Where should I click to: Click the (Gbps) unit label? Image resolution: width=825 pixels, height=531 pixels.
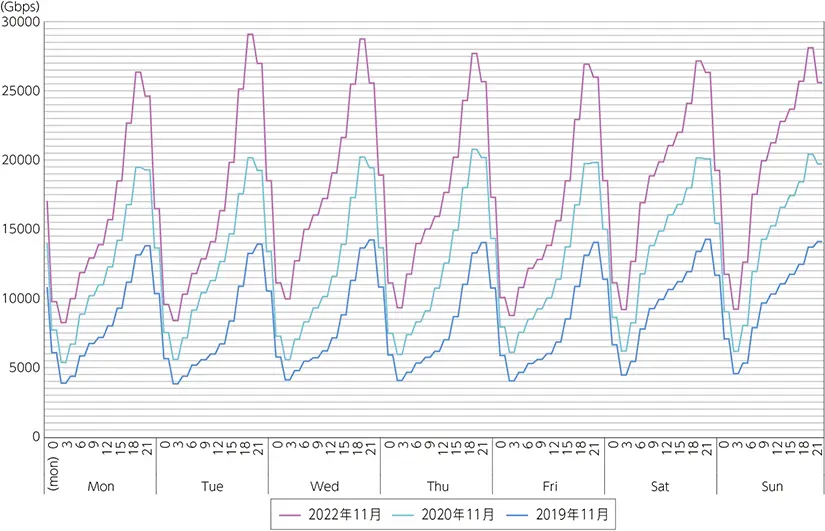tap(20, 6)
